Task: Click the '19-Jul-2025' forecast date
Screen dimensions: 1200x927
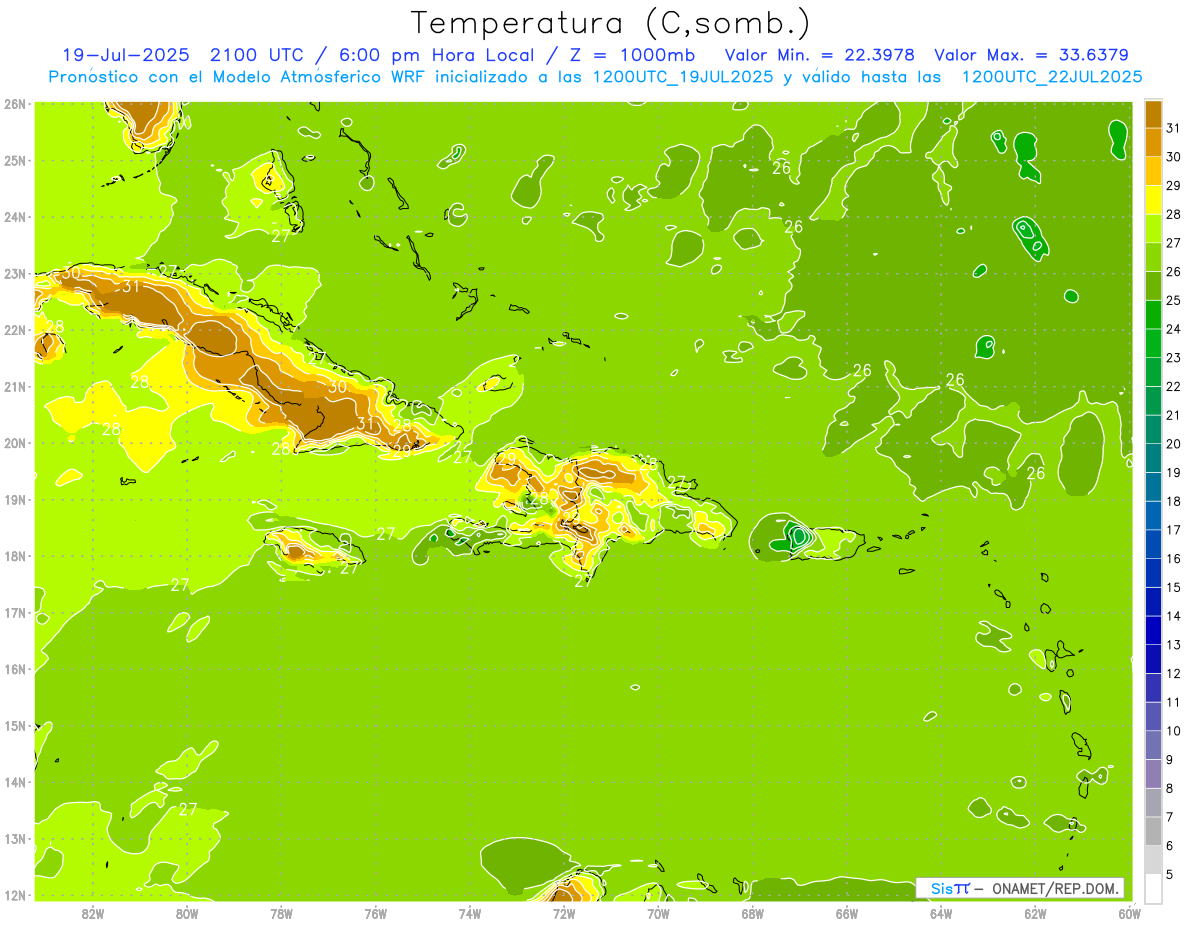Action: coord(125,55)
